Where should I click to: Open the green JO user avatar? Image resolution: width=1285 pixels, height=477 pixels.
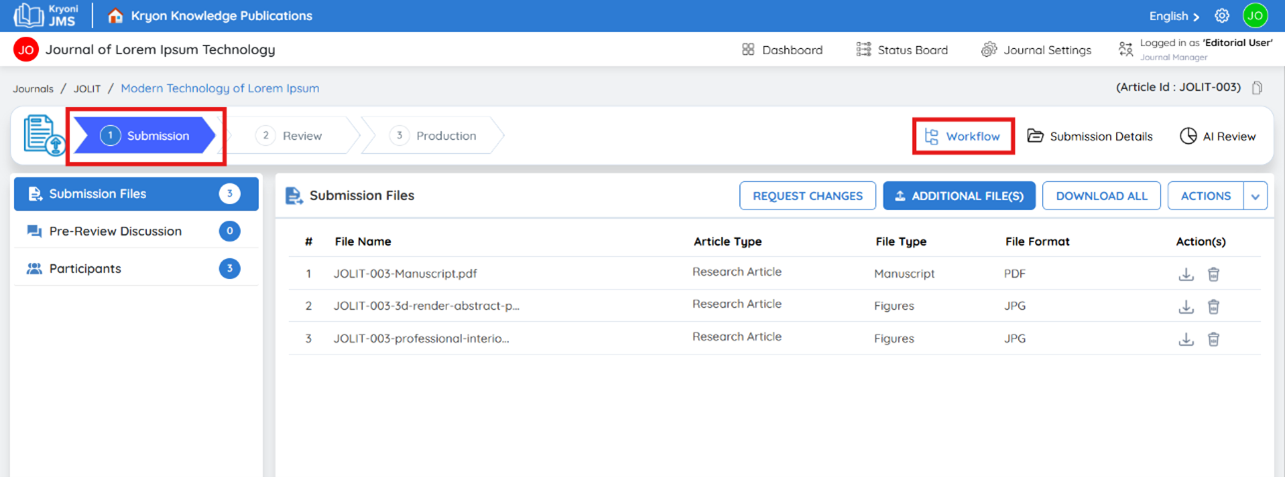click(1255, 16)
